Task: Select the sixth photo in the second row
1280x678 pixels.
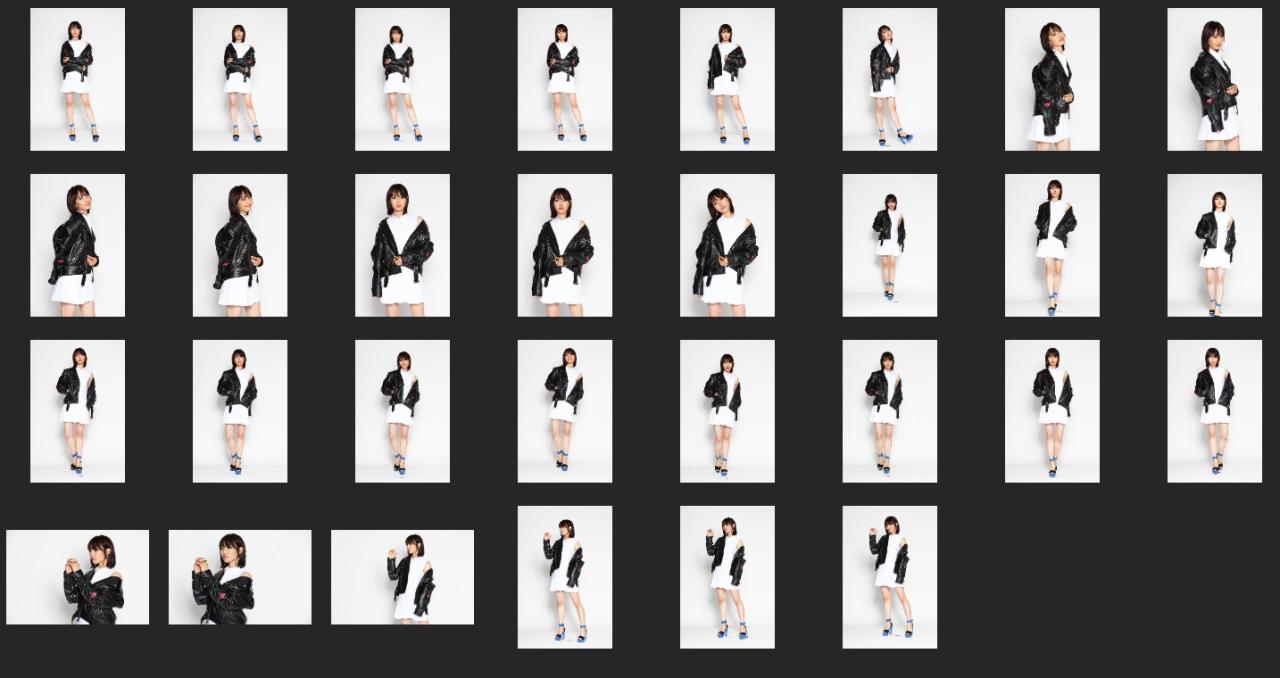Action: coord(889,246)
